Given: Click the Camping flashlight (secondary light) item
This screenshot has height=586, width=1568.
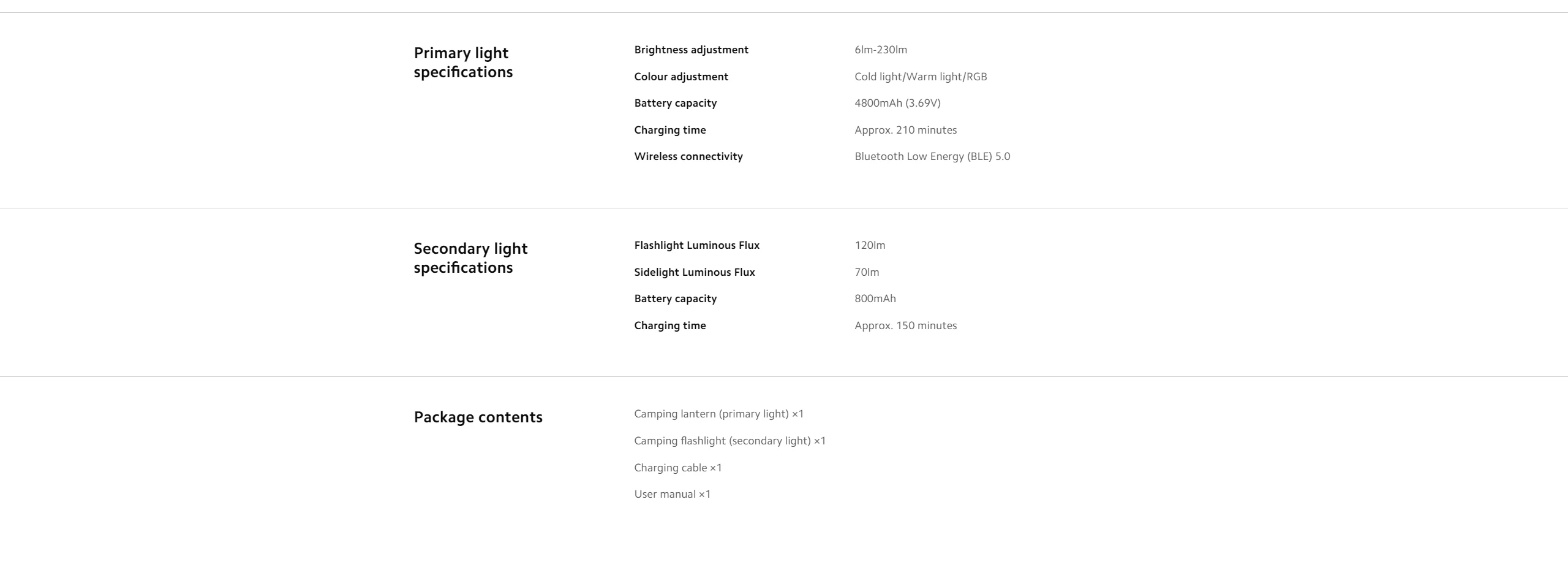Looking at the screenshot, I should click(x=729, y=441).
